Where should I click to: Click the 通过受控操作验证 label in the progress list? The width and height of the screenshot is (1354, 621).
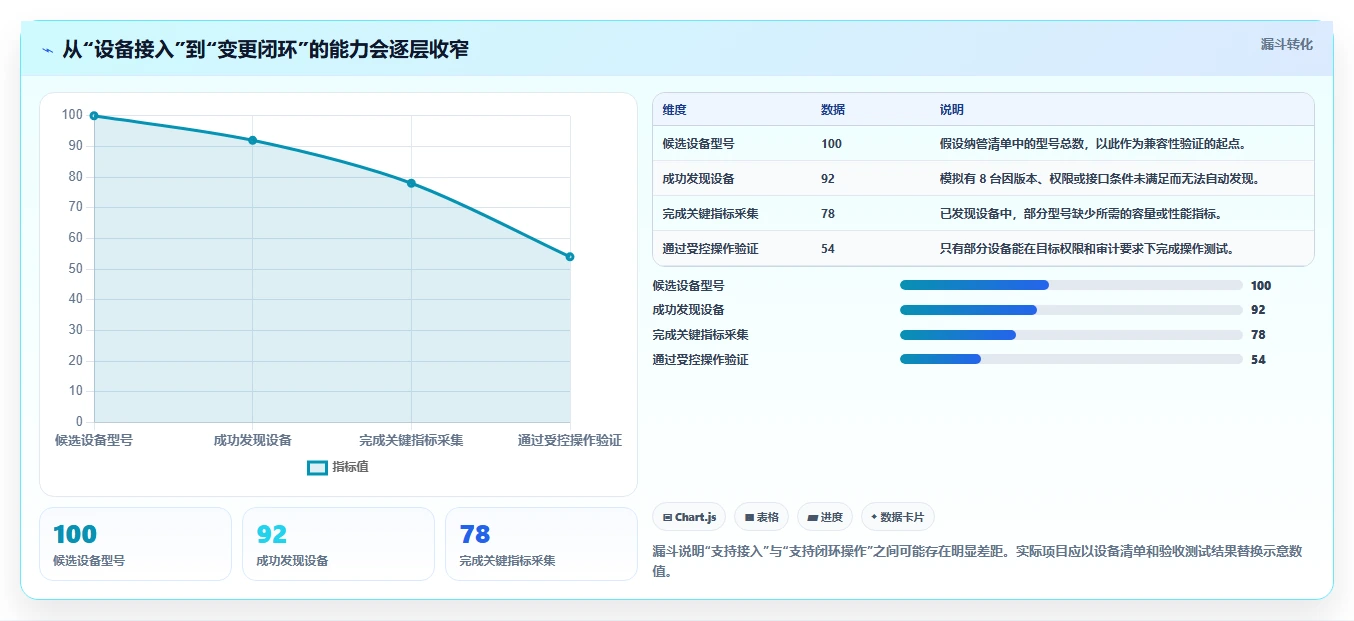700,359
